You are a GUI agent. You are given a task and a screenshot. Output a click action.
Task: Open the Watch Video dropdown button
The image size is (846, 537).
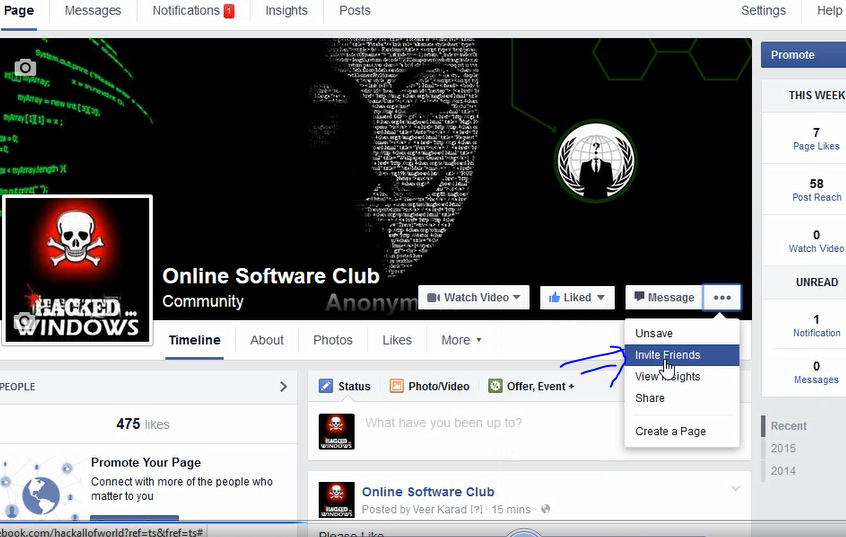(474, 297)
